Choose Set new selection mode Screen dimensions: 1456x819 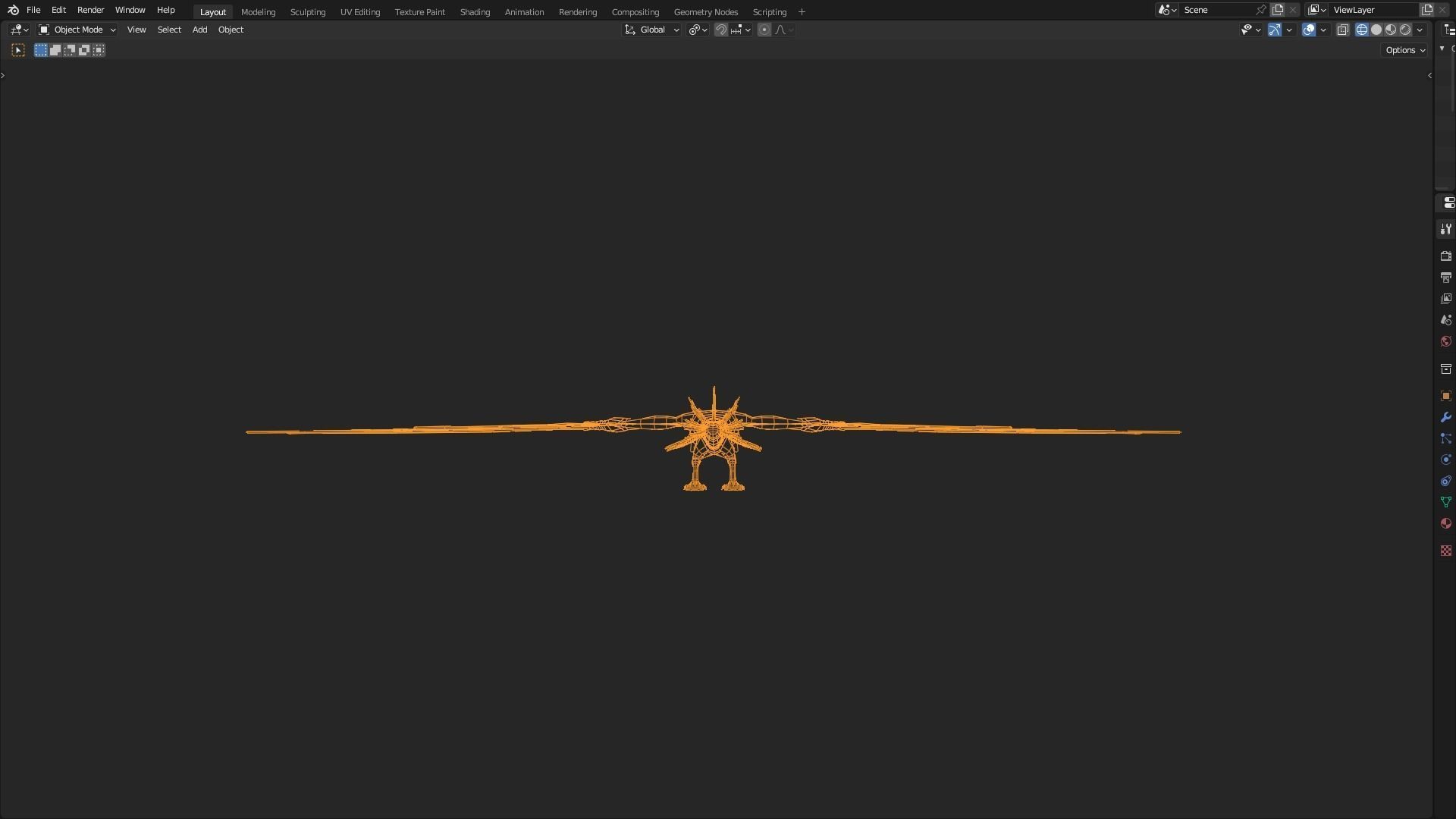click(41, 50)
